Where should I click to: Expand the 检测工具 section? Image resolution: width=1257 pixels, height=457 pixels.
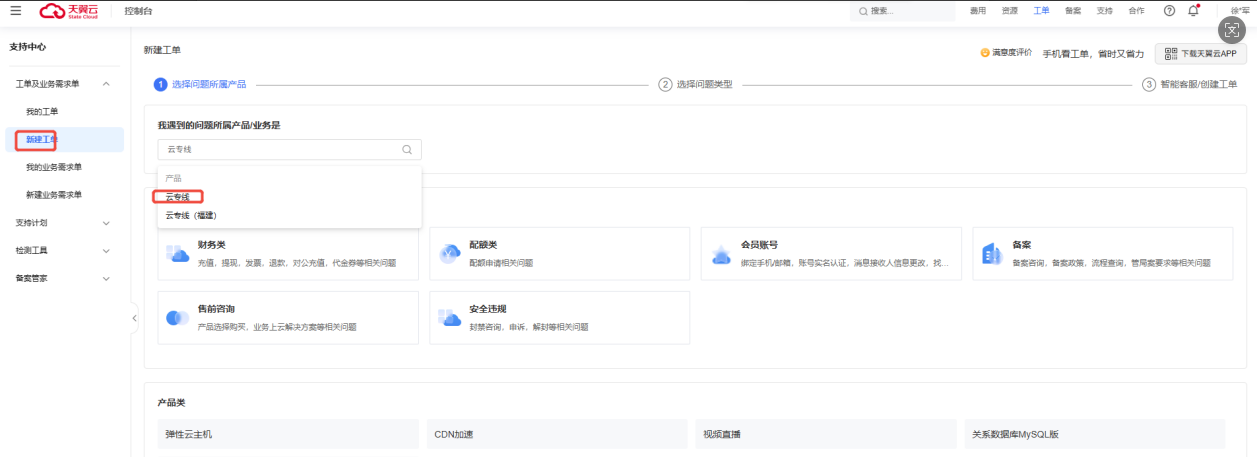coord(106,251)
